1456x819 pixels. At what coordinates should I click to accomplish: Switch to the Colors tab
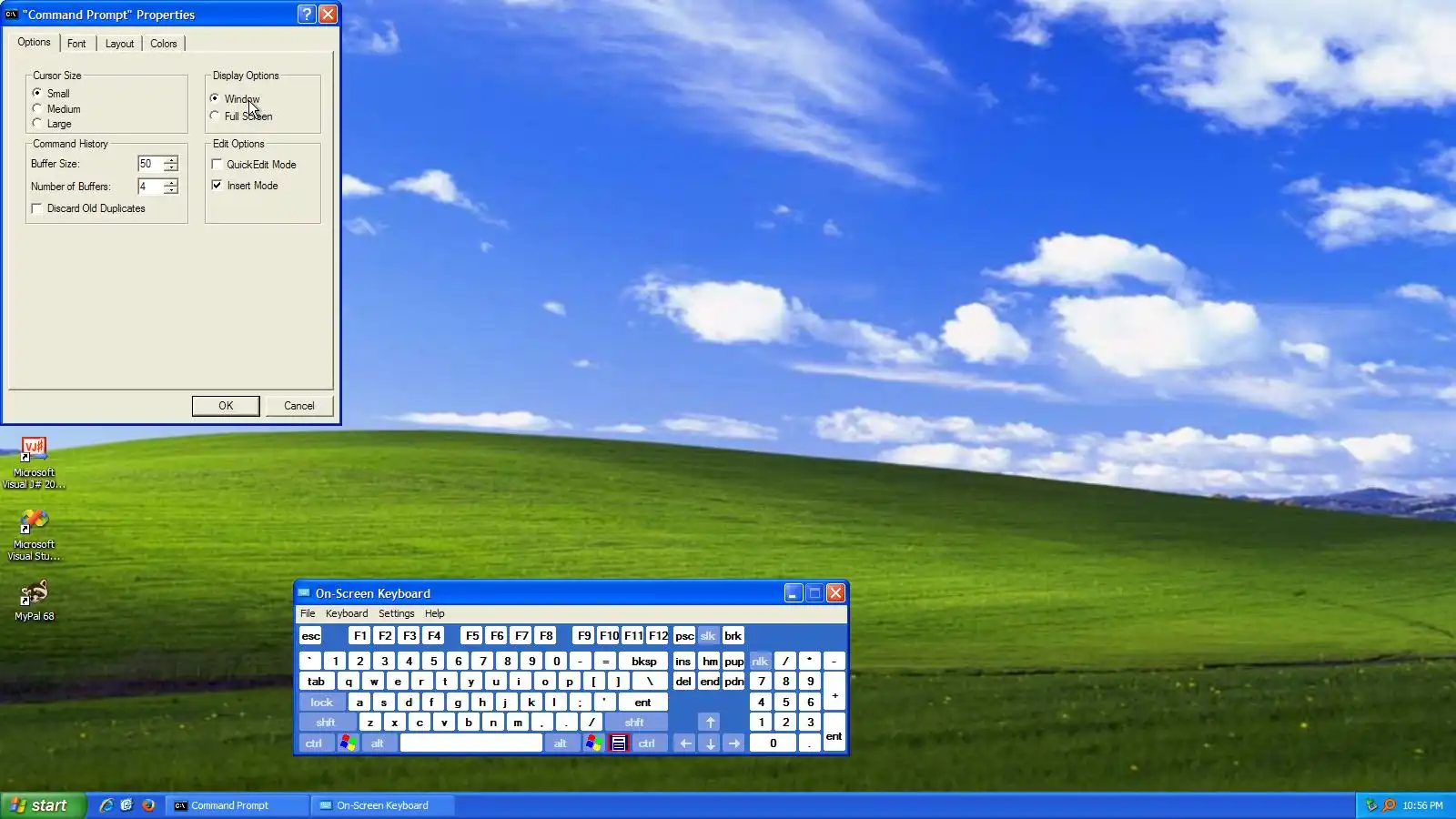164,44
